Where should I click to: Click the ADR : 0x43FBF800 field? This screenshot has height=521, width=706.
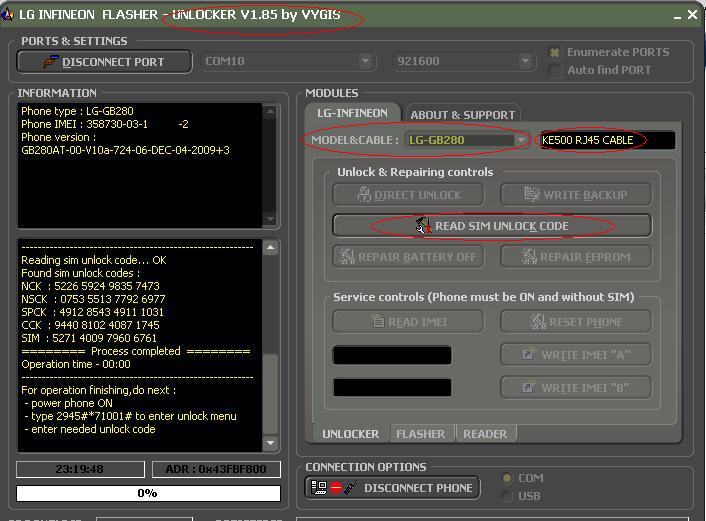(216, 469)
